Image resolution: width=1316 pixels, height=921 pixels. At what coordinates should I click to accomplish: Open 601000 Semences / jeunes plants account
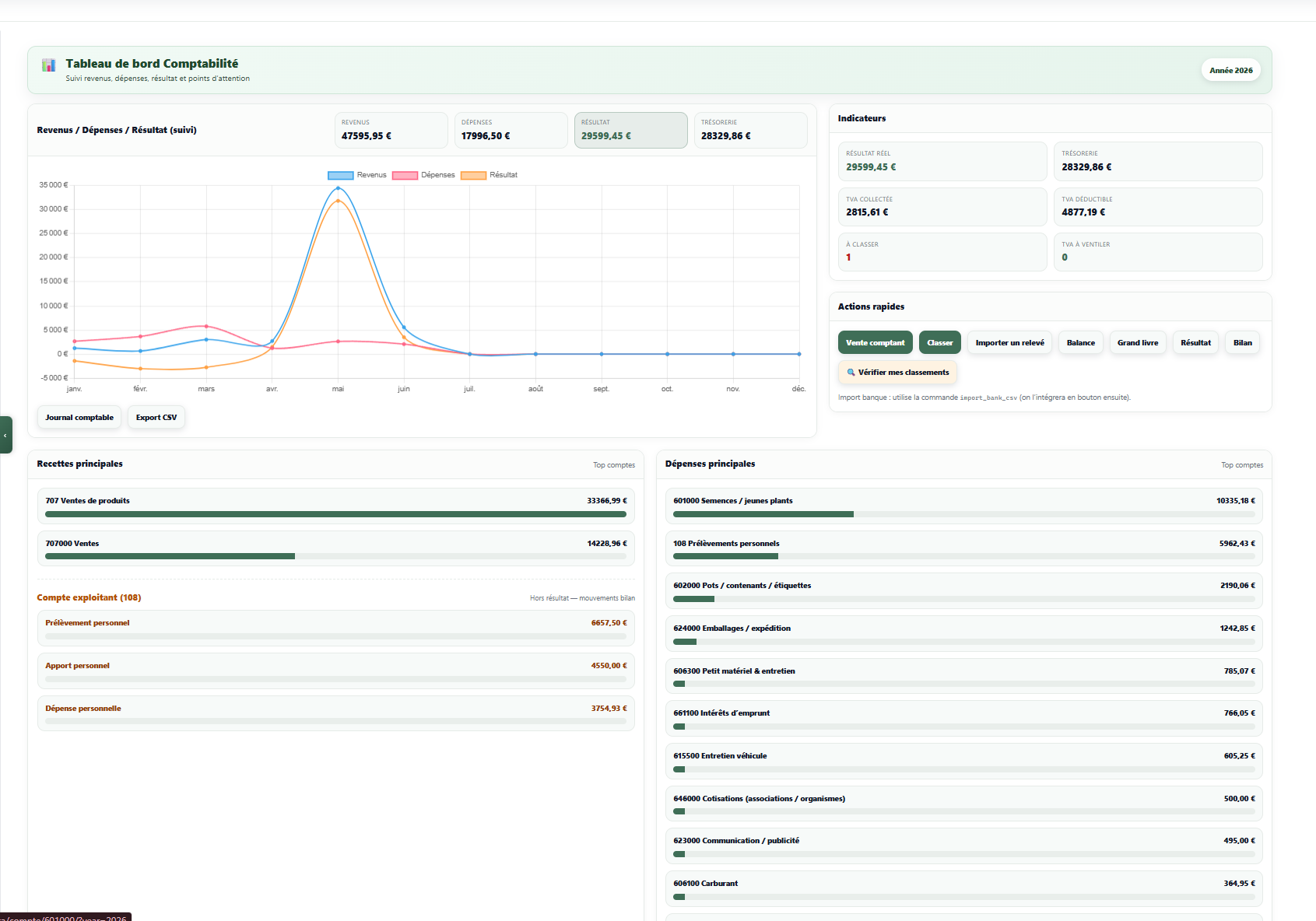(x=964, y=506)
